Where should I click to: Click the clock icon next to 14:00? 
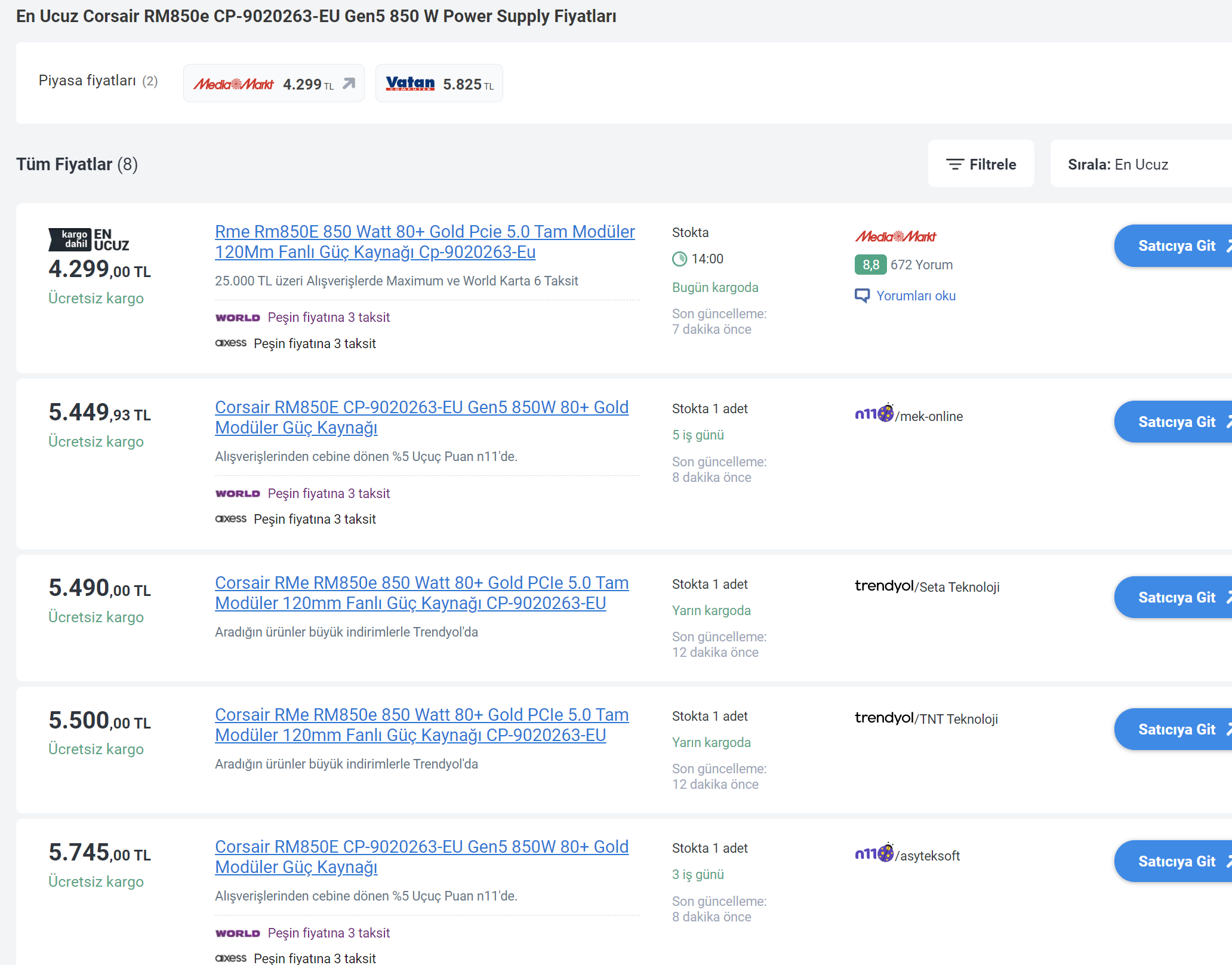click(x=679, y=259)
